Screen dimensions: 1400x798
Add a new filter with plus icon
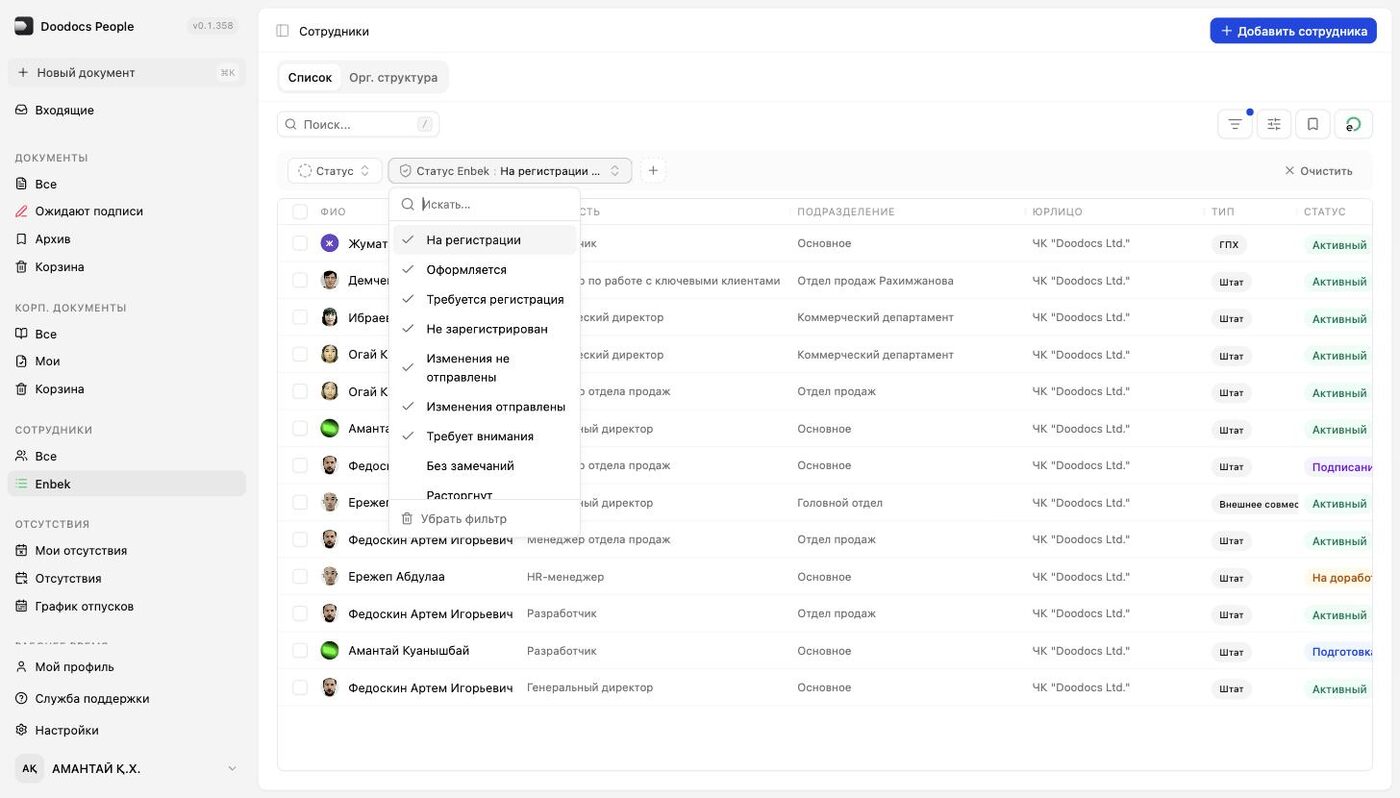[653, 171]
